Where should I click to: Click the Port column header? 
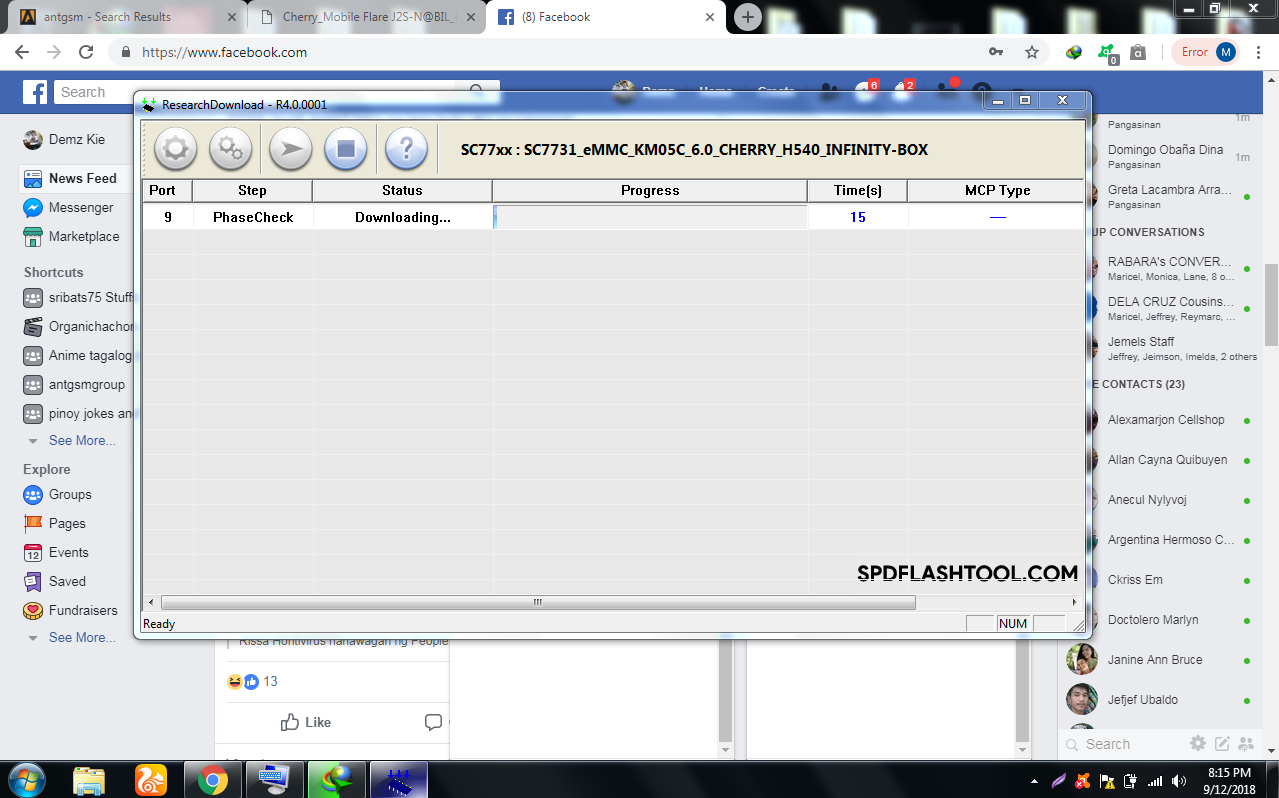pos(167,190)
